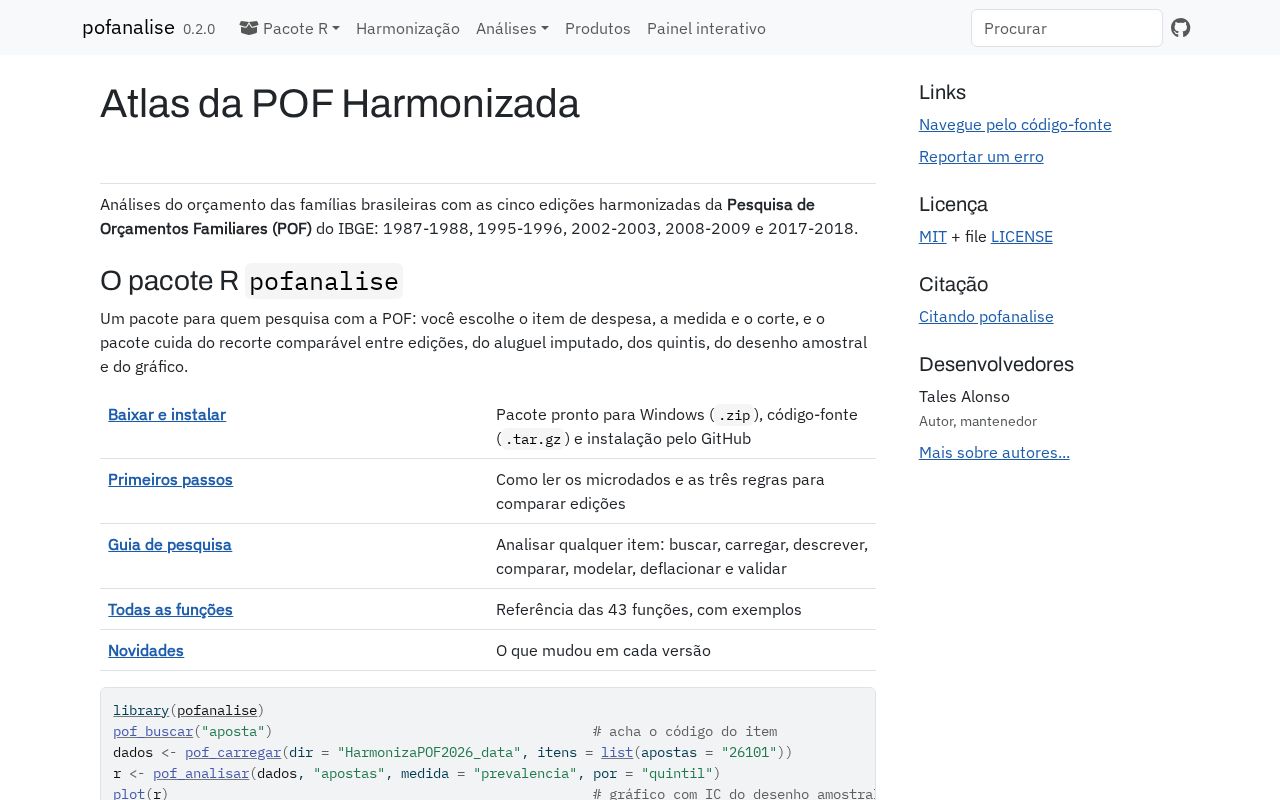Click the Desenvolvedores sidebar heading

(996, 364)
